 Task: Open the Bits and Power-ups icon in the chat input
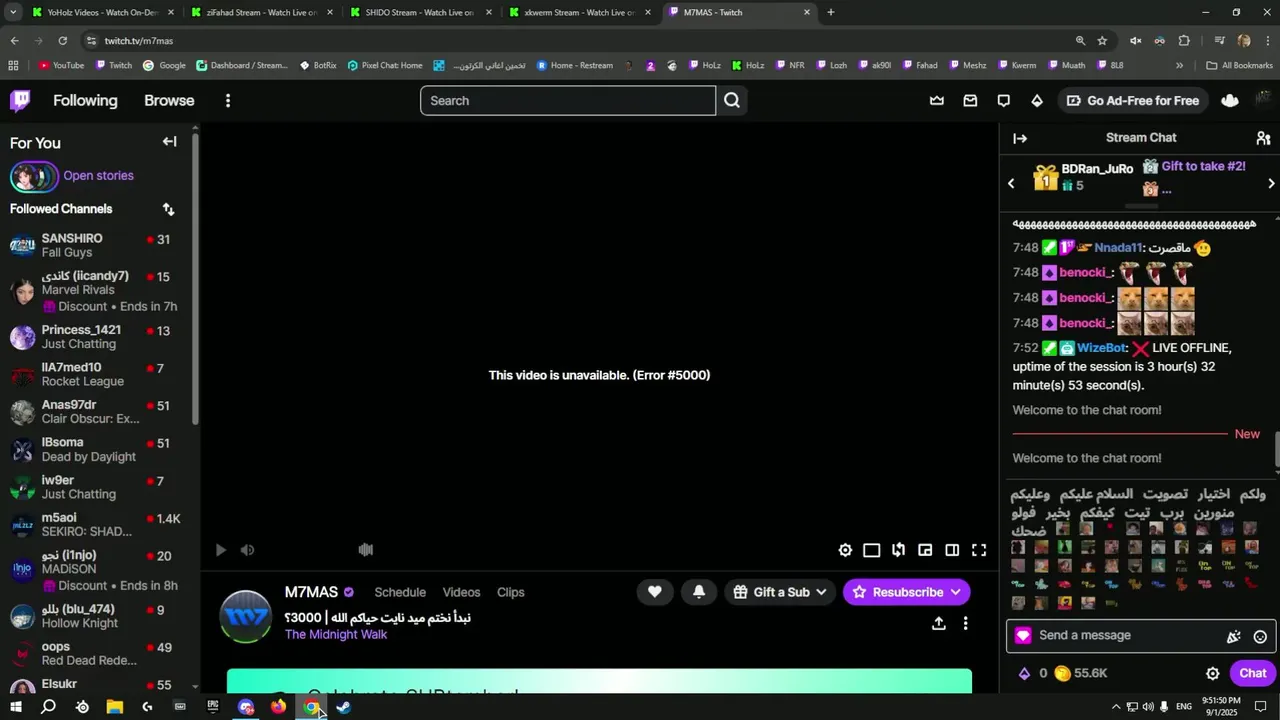[1234, 636]
